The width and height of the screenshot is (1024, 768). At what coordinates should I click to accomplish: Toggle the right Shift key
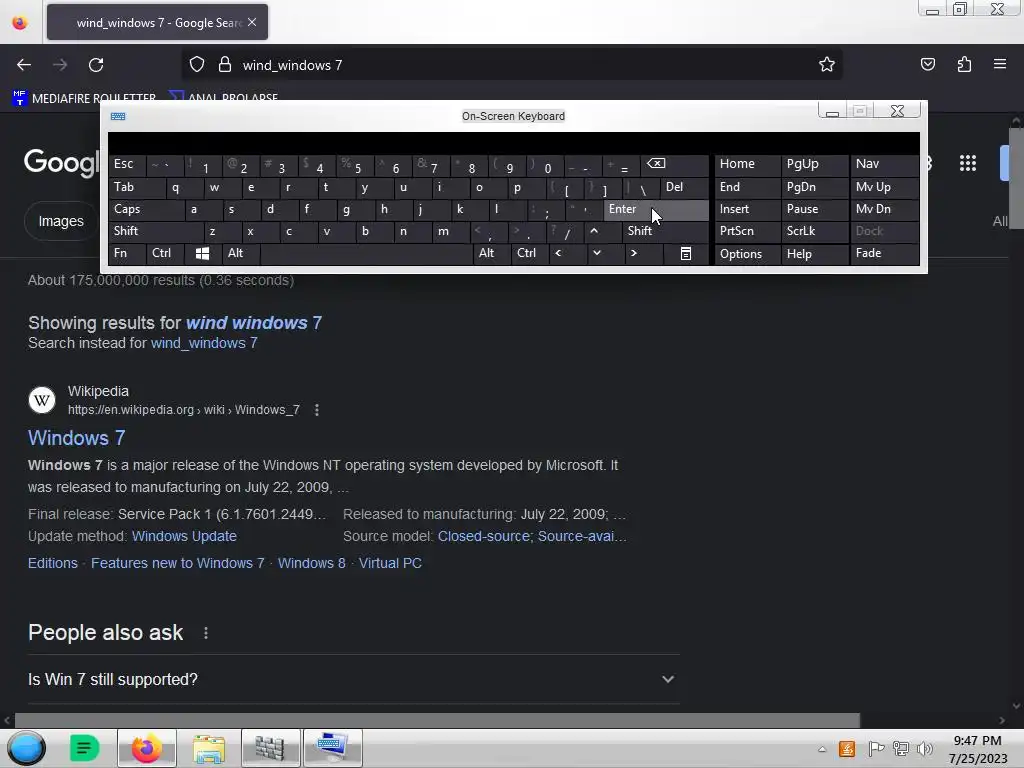point(665,231)
